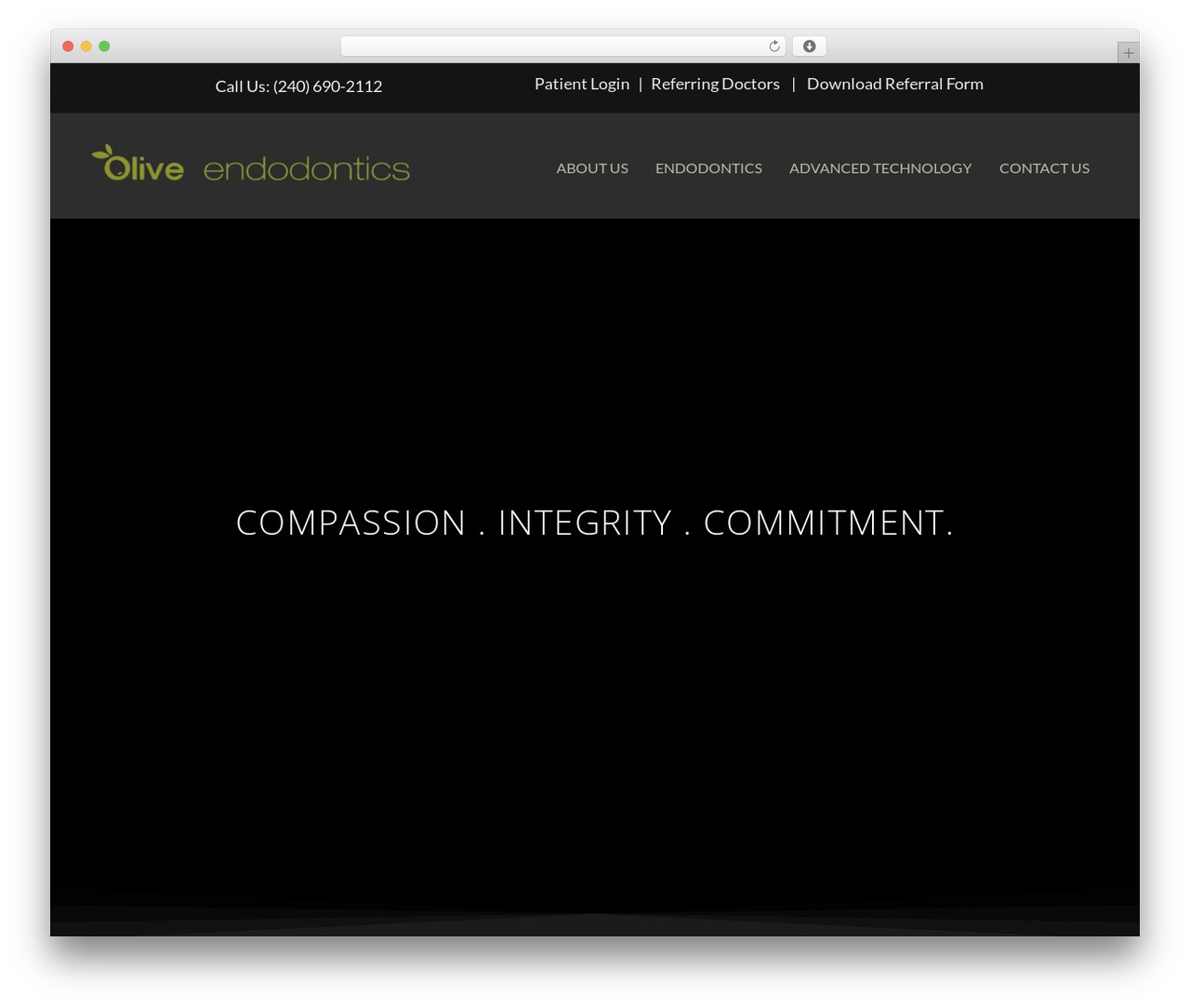This screenshot has width=1190, height=1008.
Task: Go to the Contact Us page
Action: point(1044,168)
